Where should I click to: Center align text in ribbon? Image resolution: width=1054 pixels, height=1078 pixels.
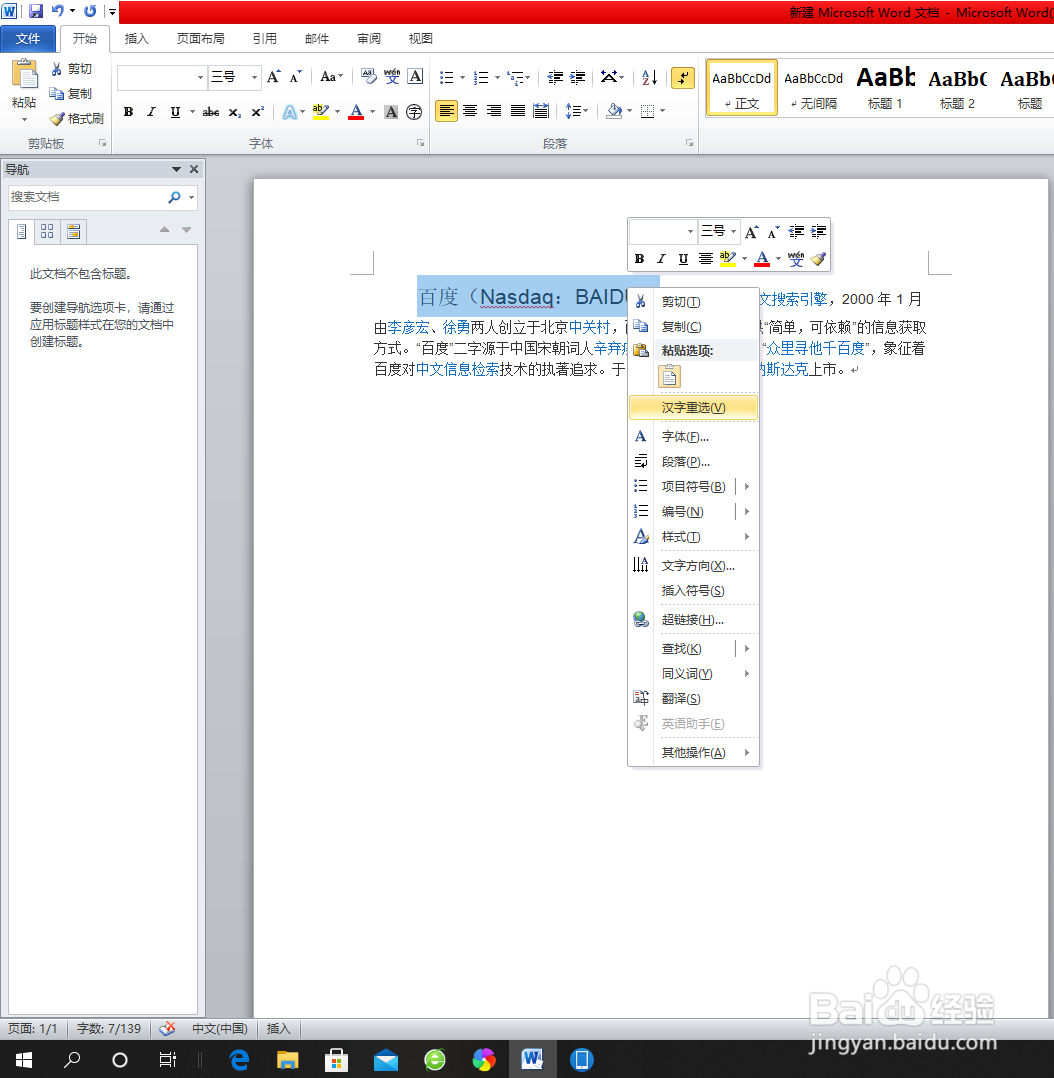click(x=470, y=111)
